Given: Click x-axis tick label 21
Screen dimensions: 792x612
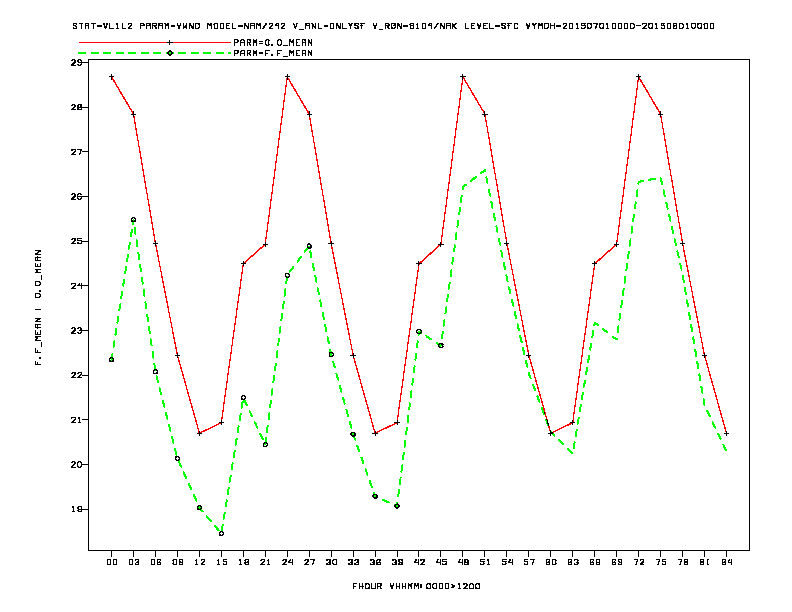Looking at the screenshot, I should click(265, 562).
